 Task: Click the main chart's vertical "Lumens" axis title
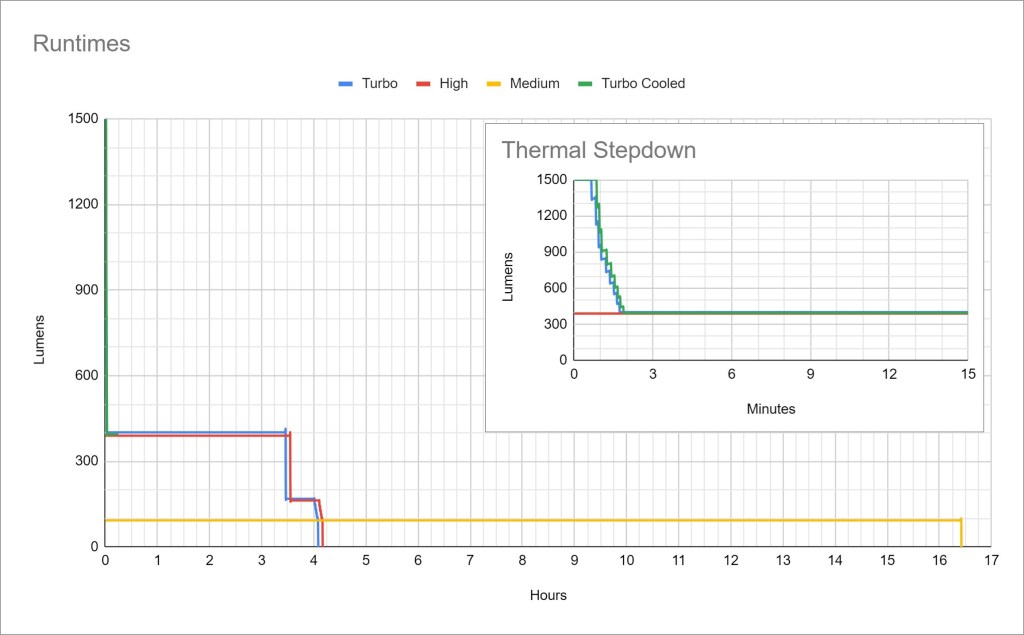point(40,340)
